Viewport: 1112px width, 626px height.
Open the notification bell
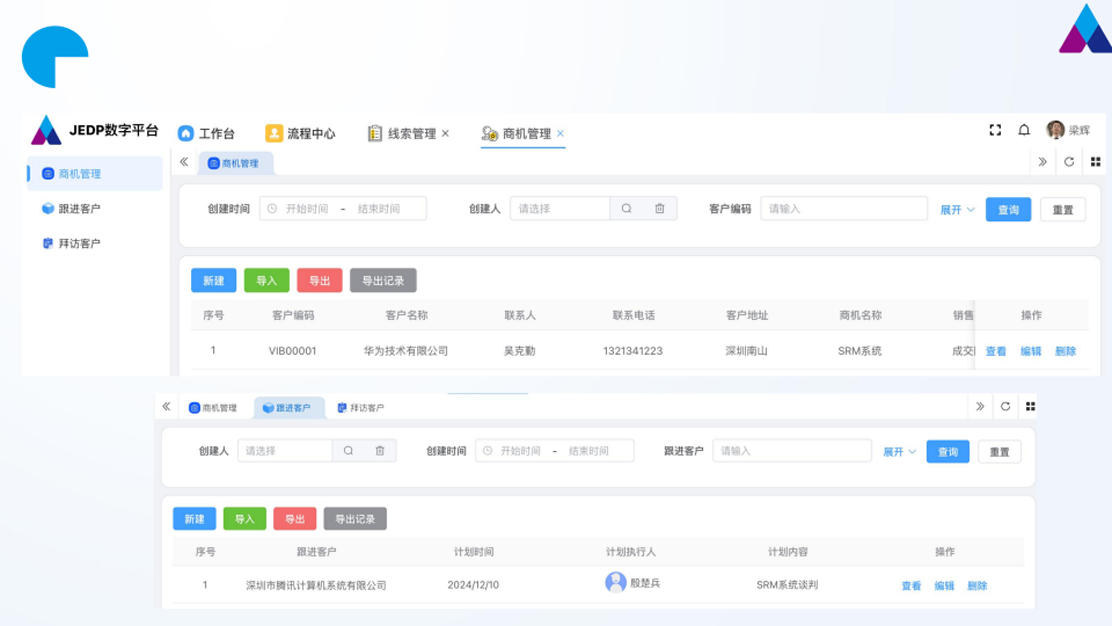tap(1024, 130)
